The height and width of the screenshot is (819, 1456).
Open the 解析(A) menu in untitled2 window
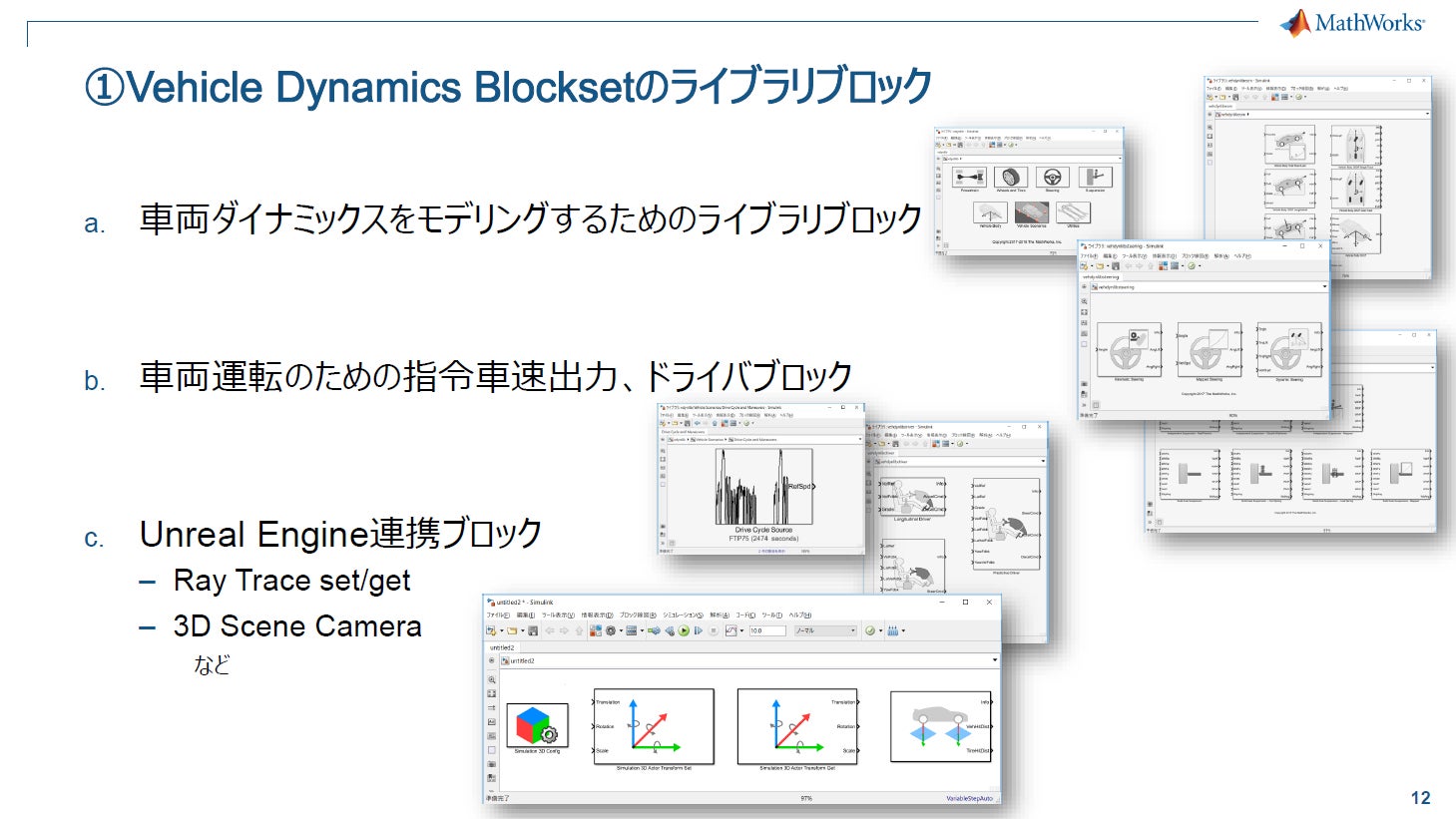[x=720, y=615]
